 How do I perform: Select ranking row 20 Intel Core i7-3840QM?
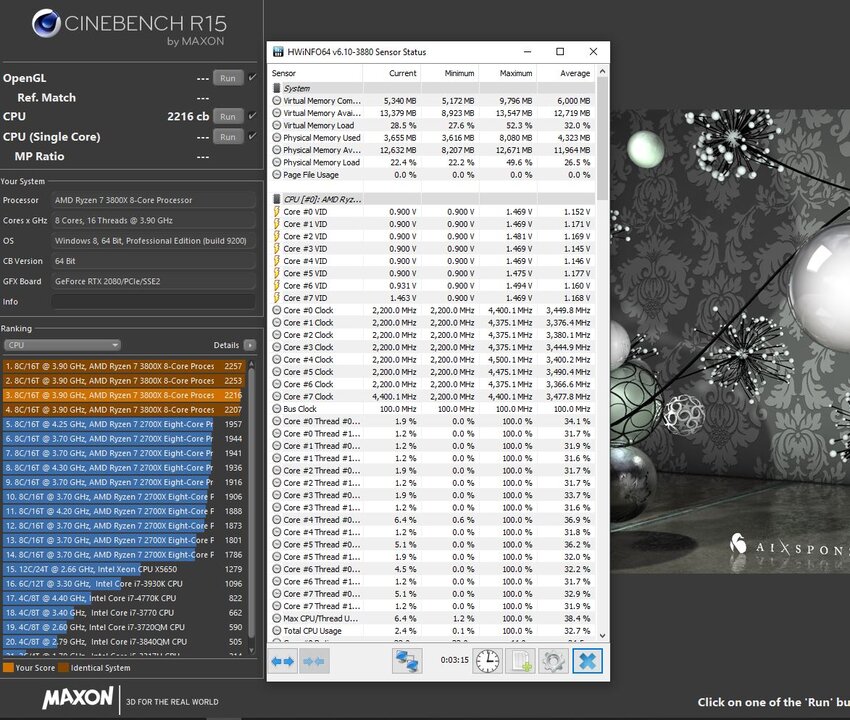(x=124, y=641)
